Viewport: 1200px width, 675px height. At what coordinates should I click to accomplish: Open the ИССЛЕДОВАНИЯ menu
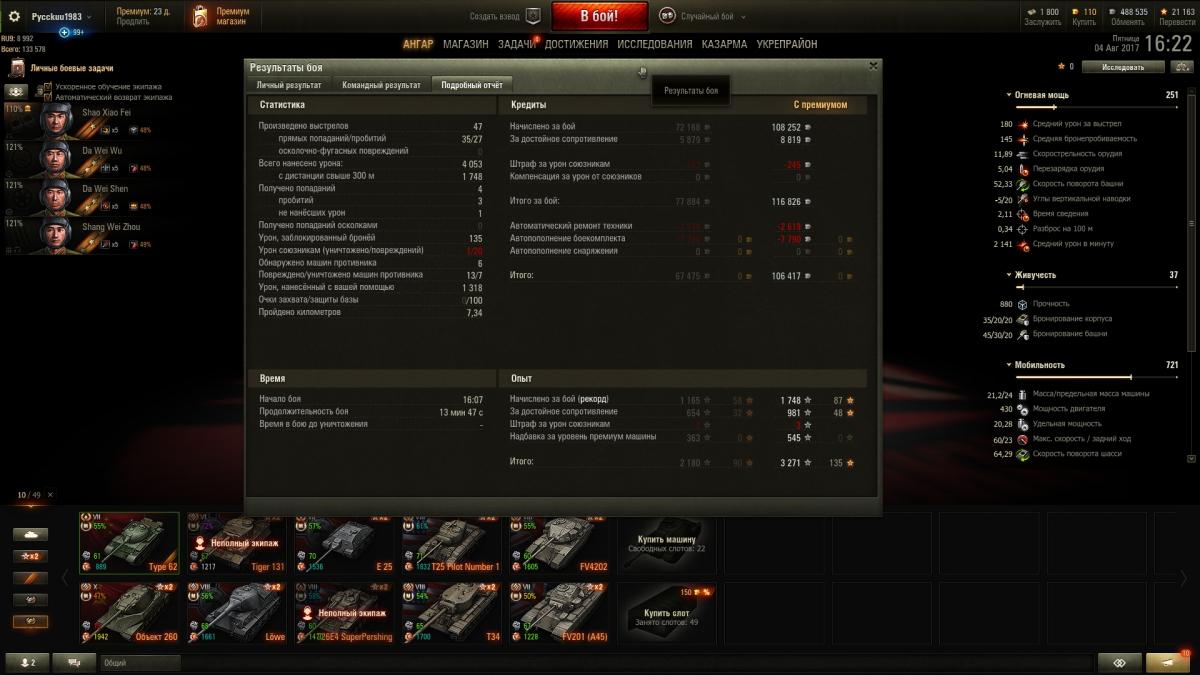point(655,44)
